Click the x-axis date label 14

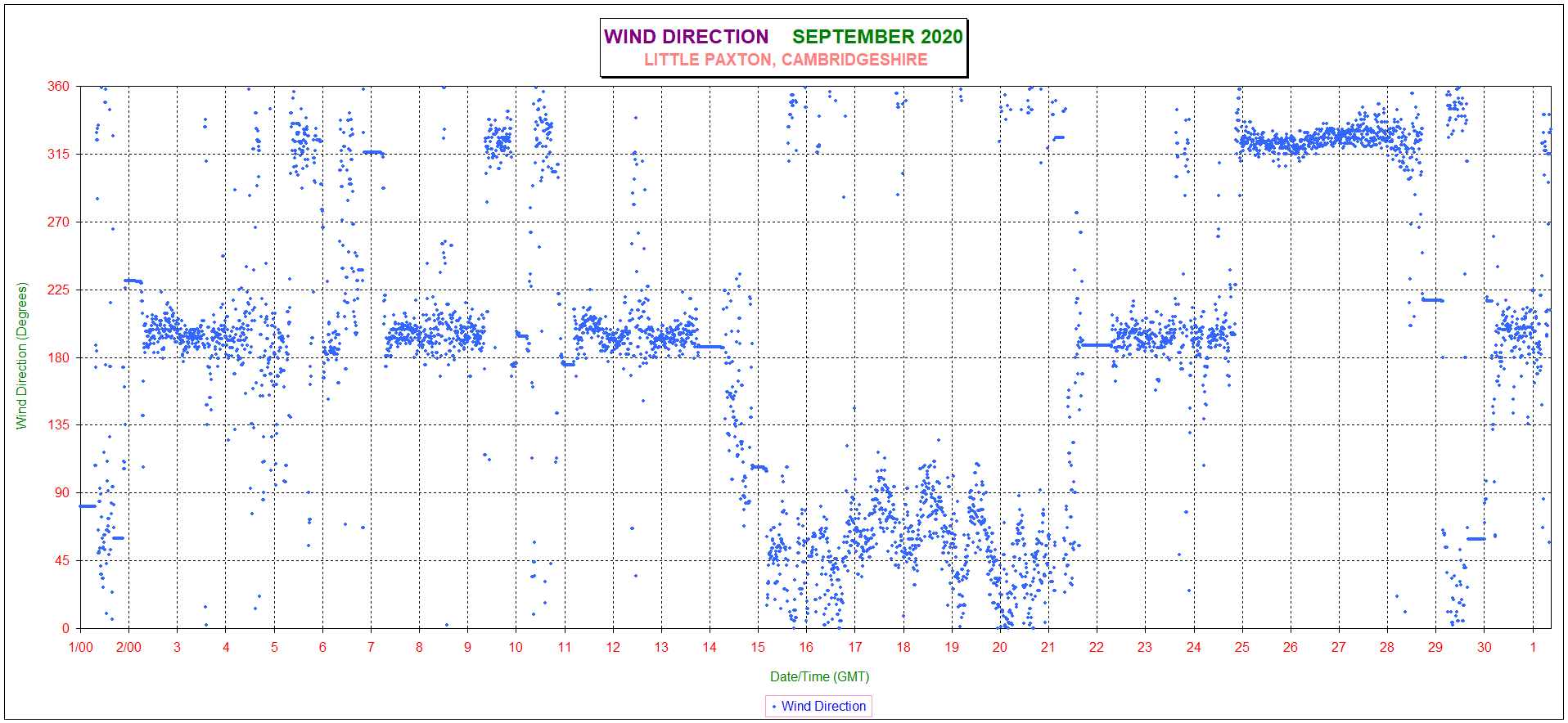pyautogui.click(x=710, y=647)
